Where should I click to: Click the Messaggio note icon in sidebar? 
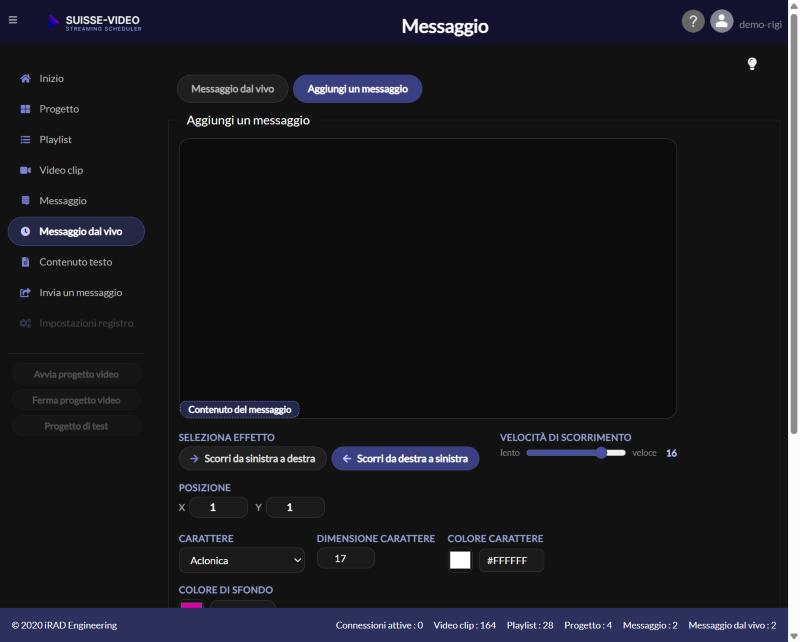click(x=25, y=201)
